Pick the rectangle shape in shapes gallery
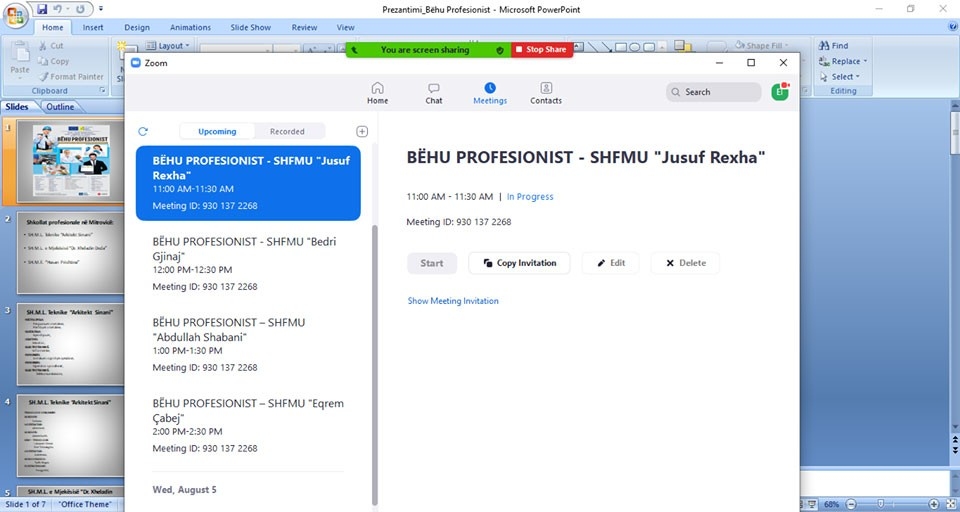The image size is (960, 512). [x=621, y=47]
